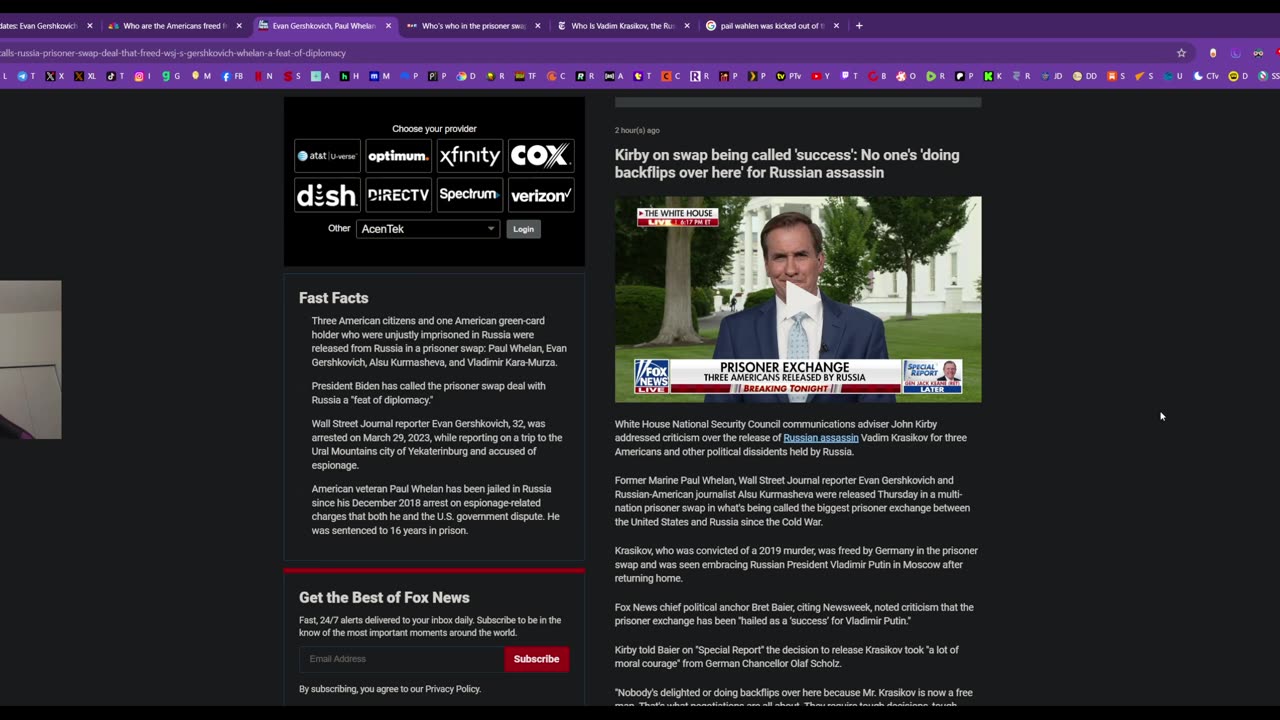1280x720 pixels.
Task: Open the DD bookmark
Action: pos(1085,76)
